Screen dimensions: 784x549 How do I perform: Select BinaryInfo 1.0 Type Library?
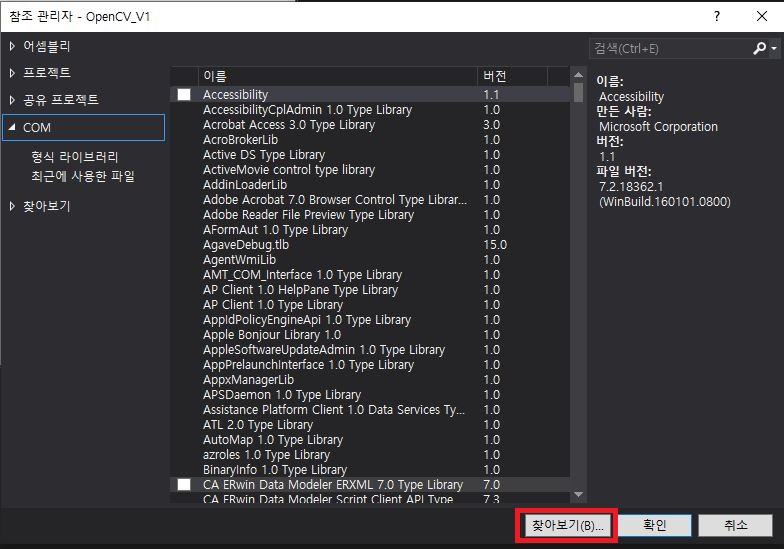[x=370, y=470]
